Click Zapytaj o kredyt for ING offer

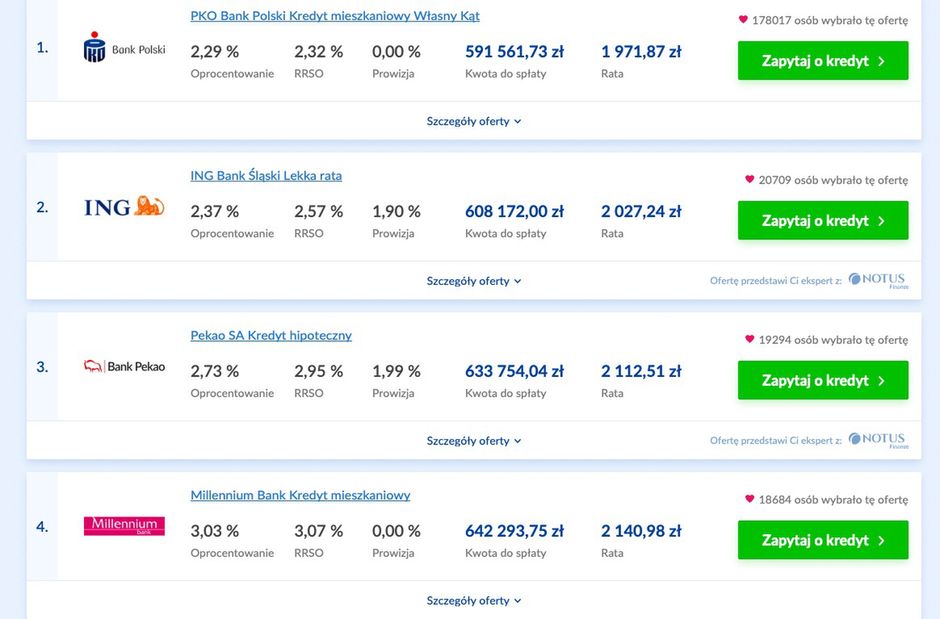tap(823, 221)
